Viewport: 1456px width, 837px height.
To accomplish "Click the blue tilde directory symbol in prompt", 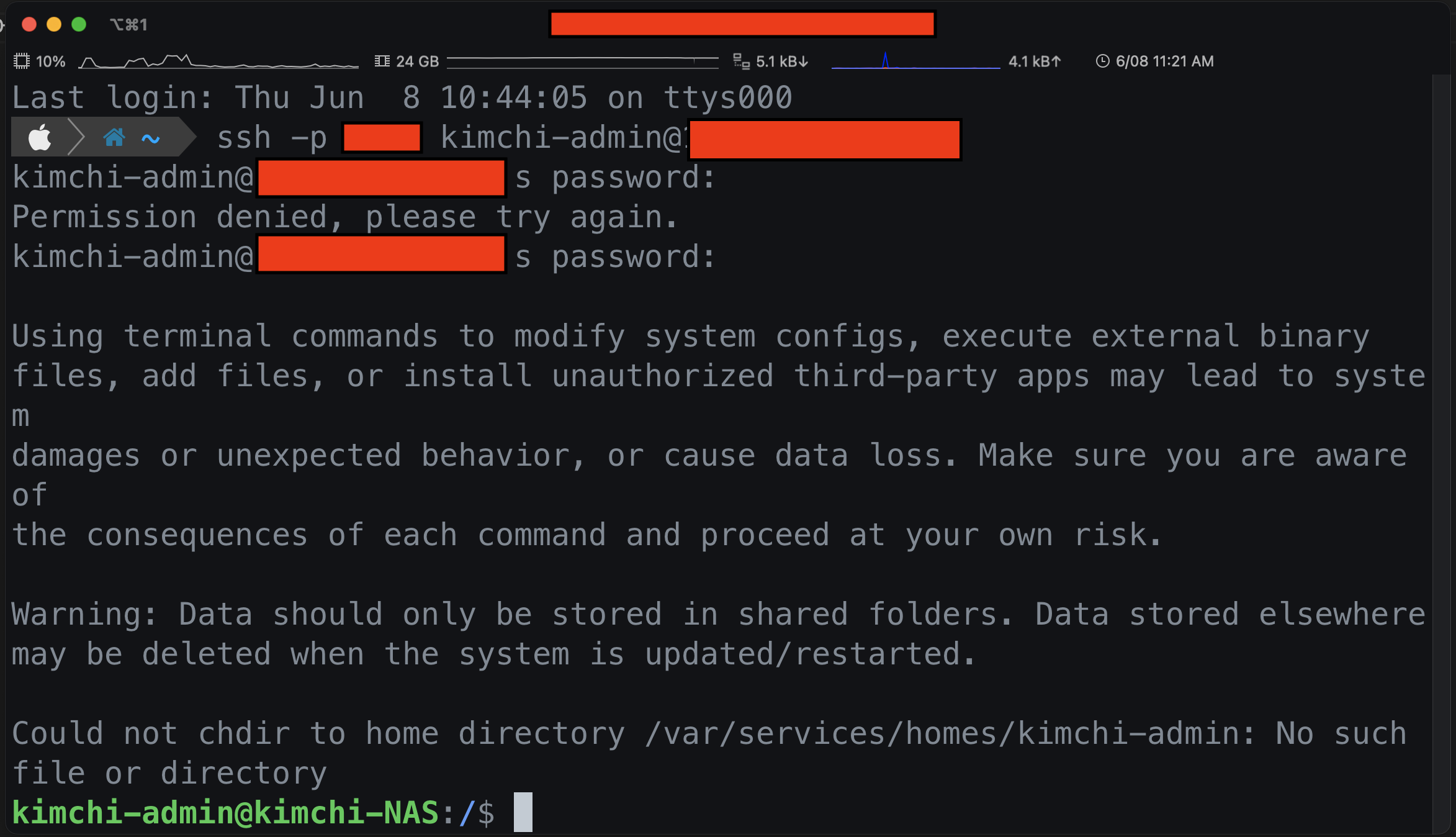I will 151,138.
